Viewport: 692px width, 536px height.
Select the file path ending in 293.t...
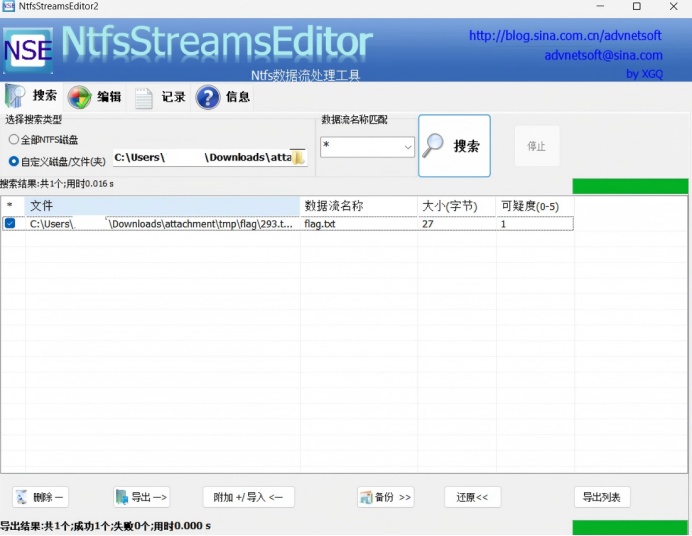point(162,224)
